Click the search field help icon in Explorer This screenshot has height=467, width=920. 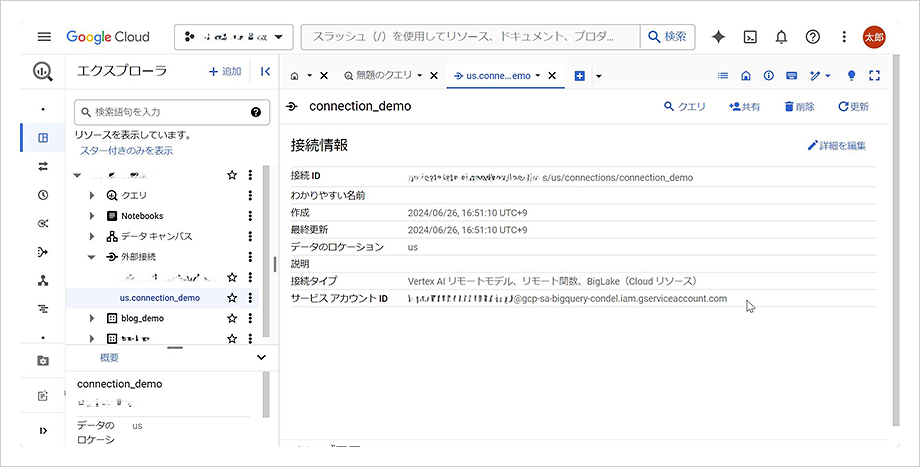tap(256, 112)
